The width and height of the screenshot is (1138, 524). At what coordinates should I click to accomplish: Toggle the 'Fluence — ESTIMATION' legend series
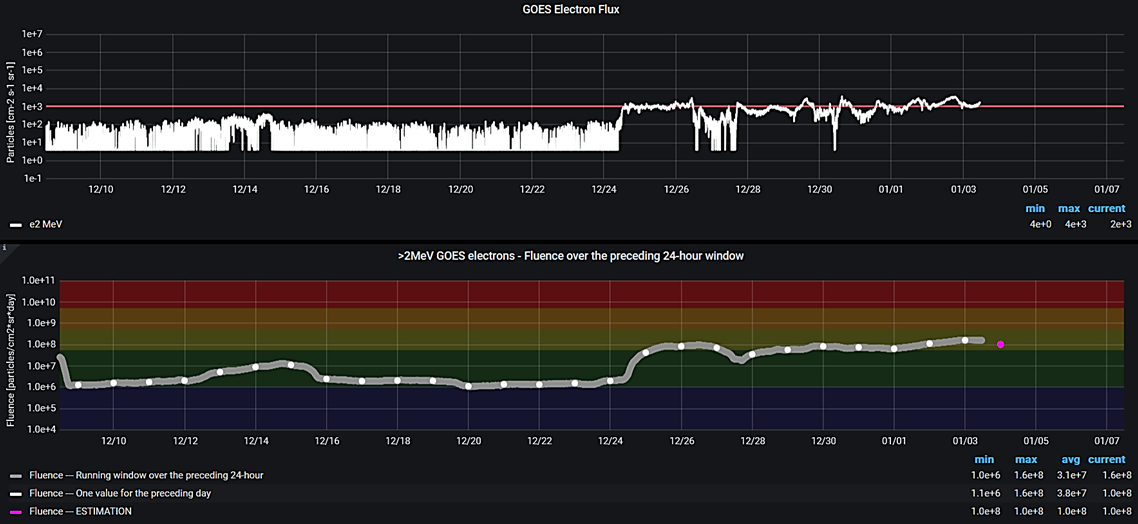80,511
